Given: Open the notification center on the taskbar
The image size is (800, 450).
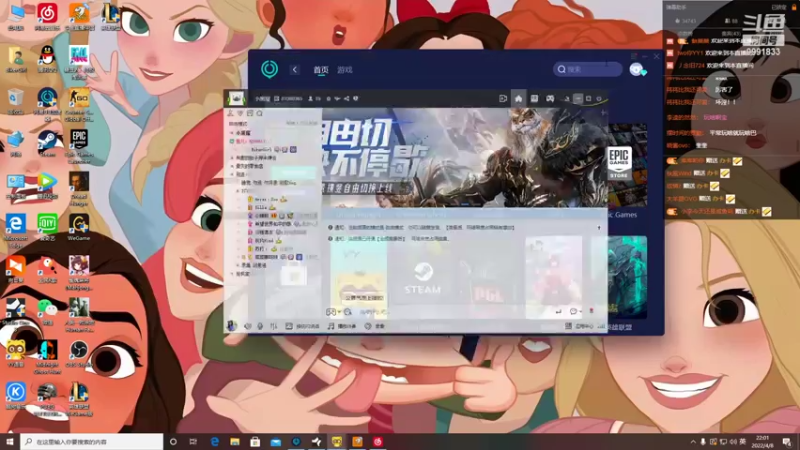Looking at the screenshot, I should tap(787, 441).
